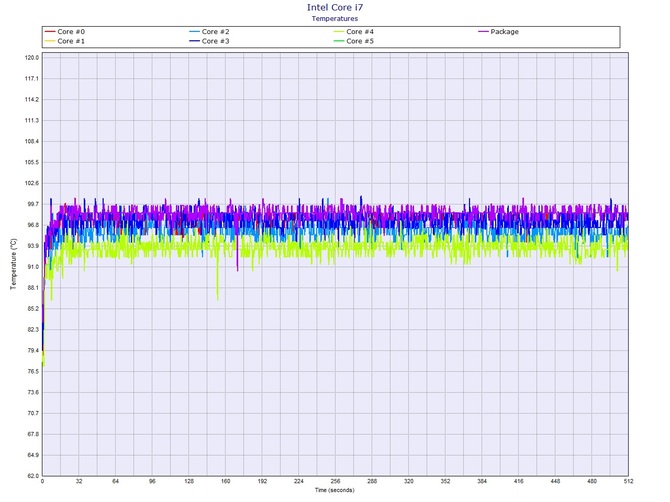The height and width of the screenshot is (502, 670).
Task: Click the Time (seconds) axis label
Action: (335, 490)
